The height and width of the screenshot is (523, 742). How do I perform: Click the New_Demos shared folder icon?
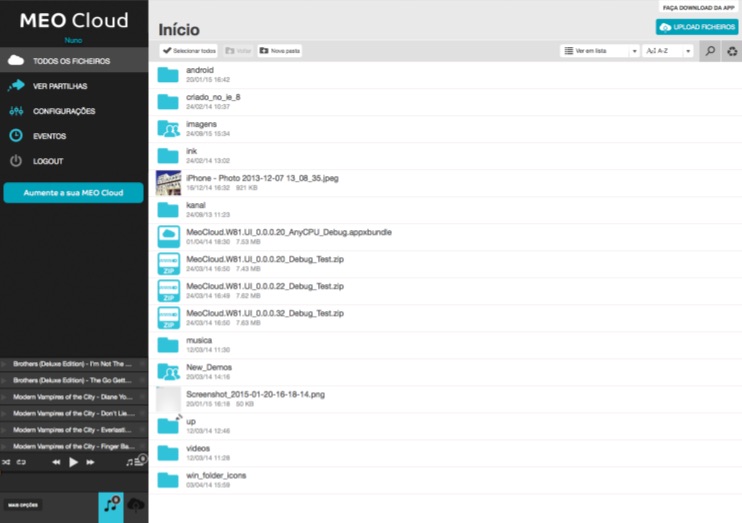coord(168,372)
